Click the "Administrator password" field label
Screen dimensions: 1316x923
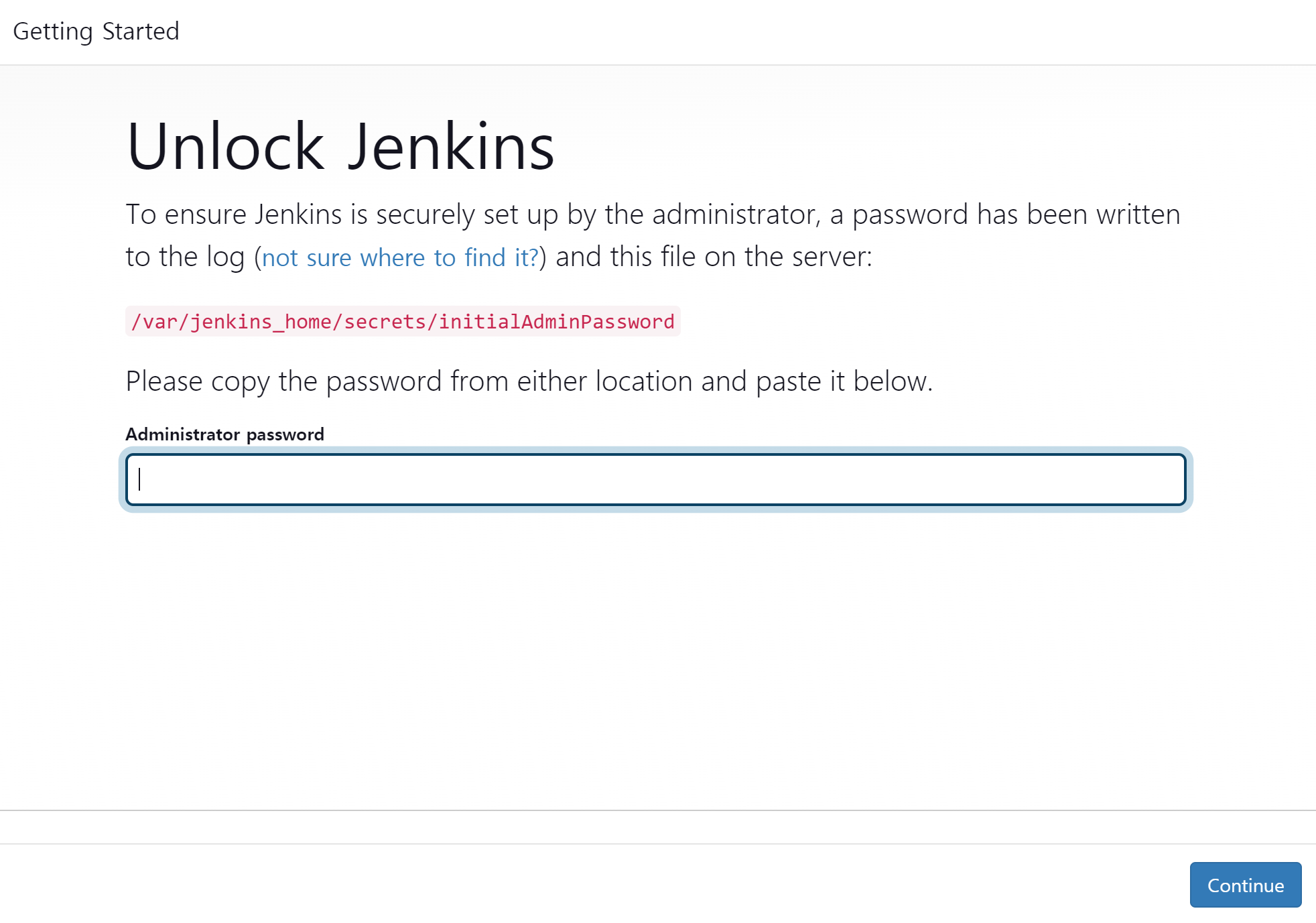pos(224,434)
